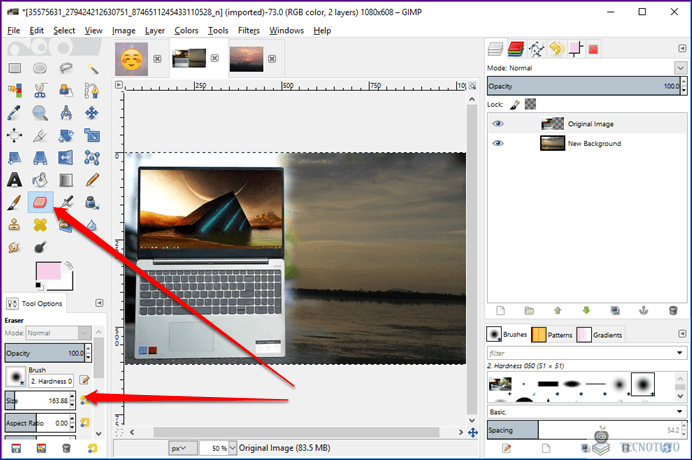The height and width of the screenshot is (460, 692).
Task: Anchor the floating layer
Action: (643, 311)
